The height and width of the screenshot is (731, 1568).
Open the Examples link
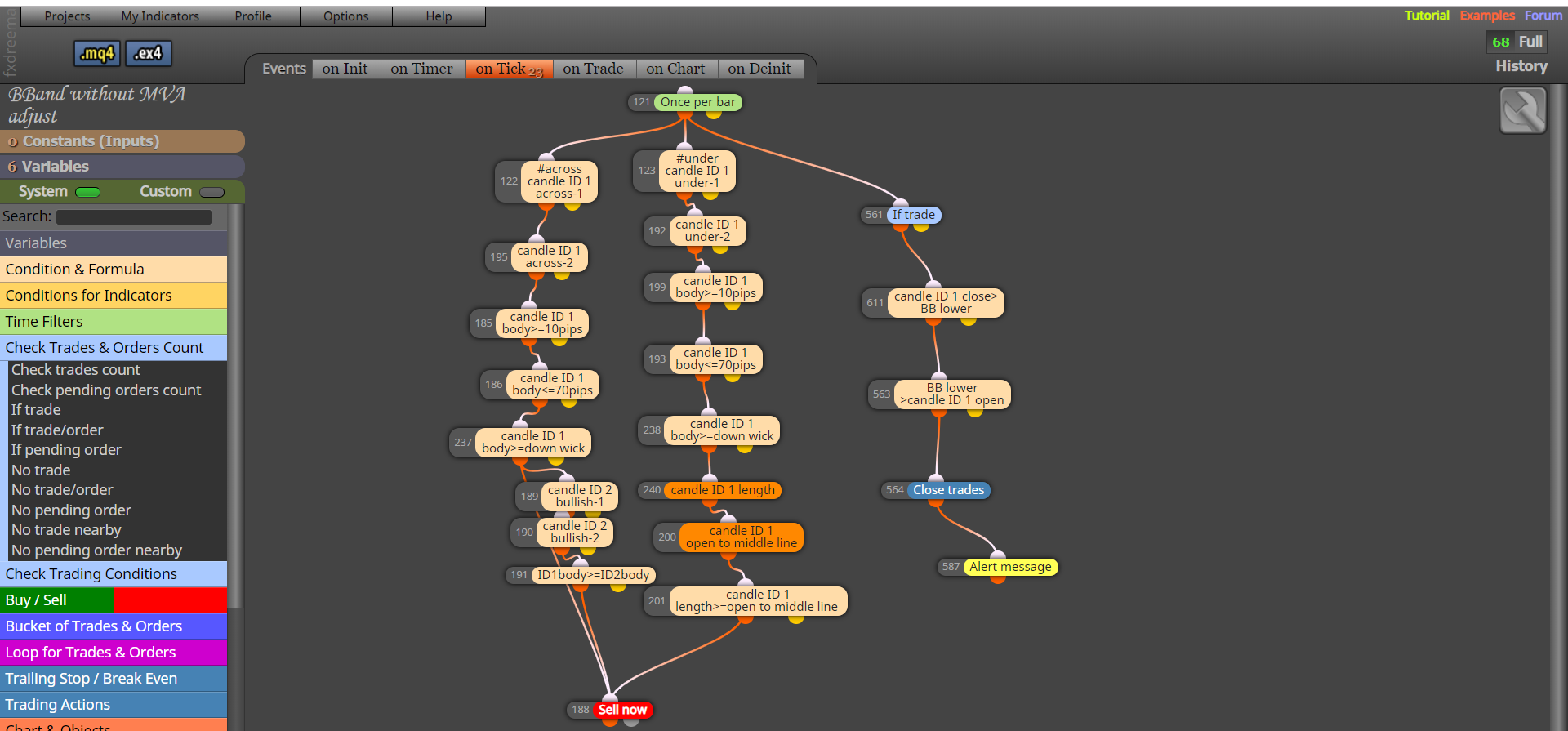tap(1487, 16)
